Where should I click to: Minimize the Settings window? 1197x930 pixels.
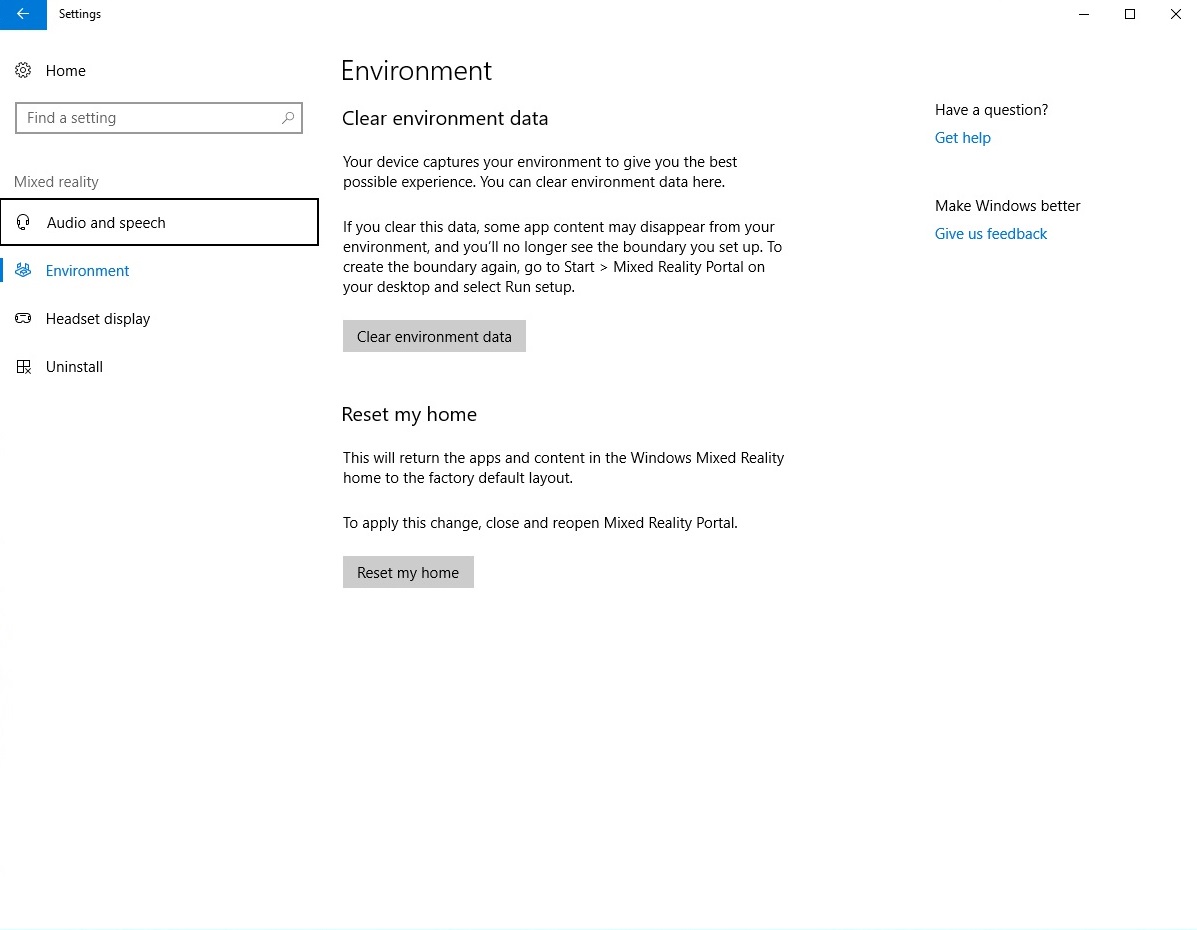[1084, 14]
